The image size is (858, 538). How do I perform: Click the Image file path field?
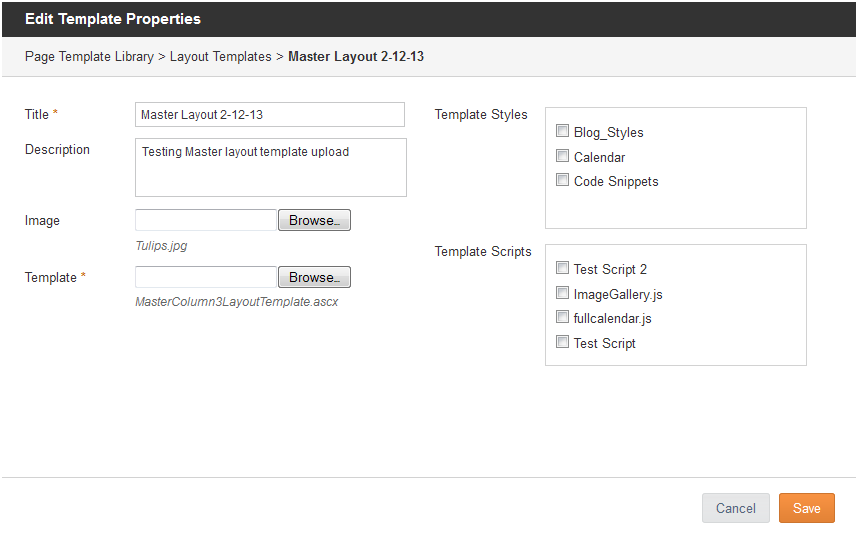coord(206,220)
